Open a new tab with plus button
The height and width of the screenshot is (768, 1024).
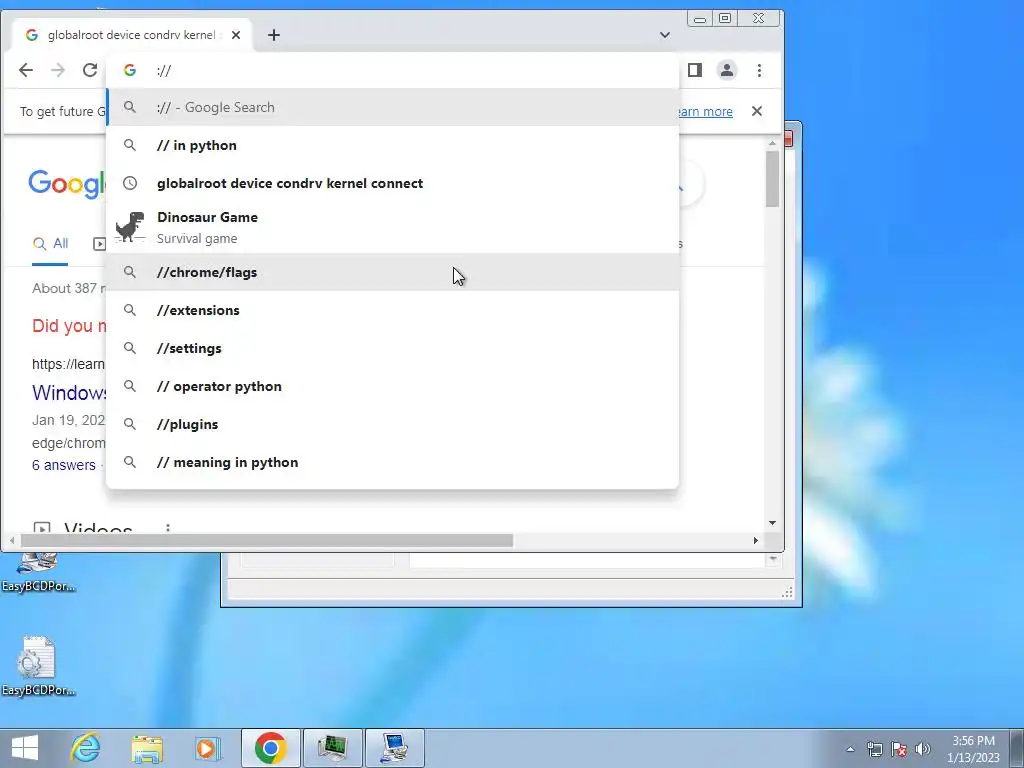274,35
